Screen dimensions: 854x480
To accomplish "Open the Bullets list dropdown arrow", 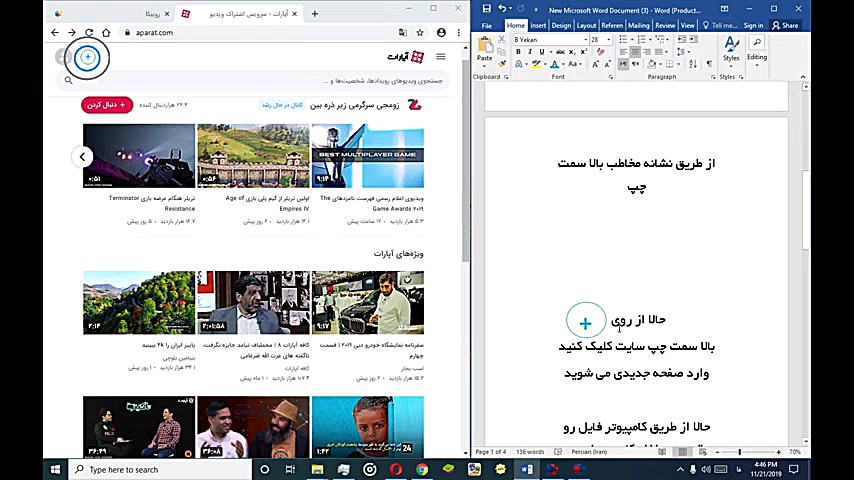I will point(632,40).
